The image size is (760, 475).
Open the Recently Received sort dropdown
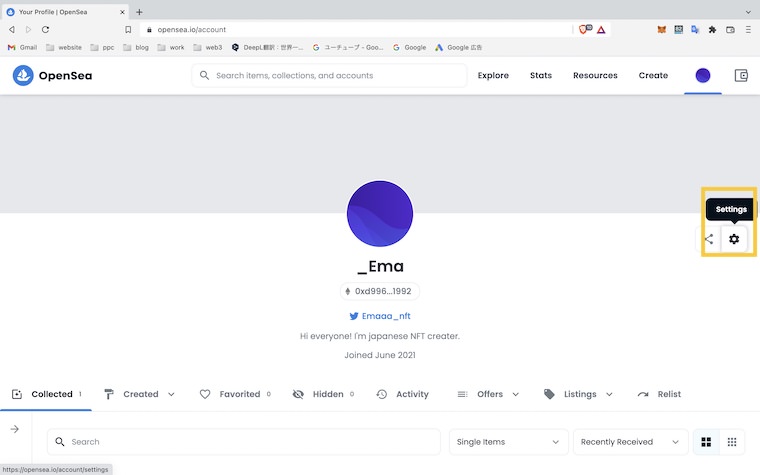[x=630, y=442]
